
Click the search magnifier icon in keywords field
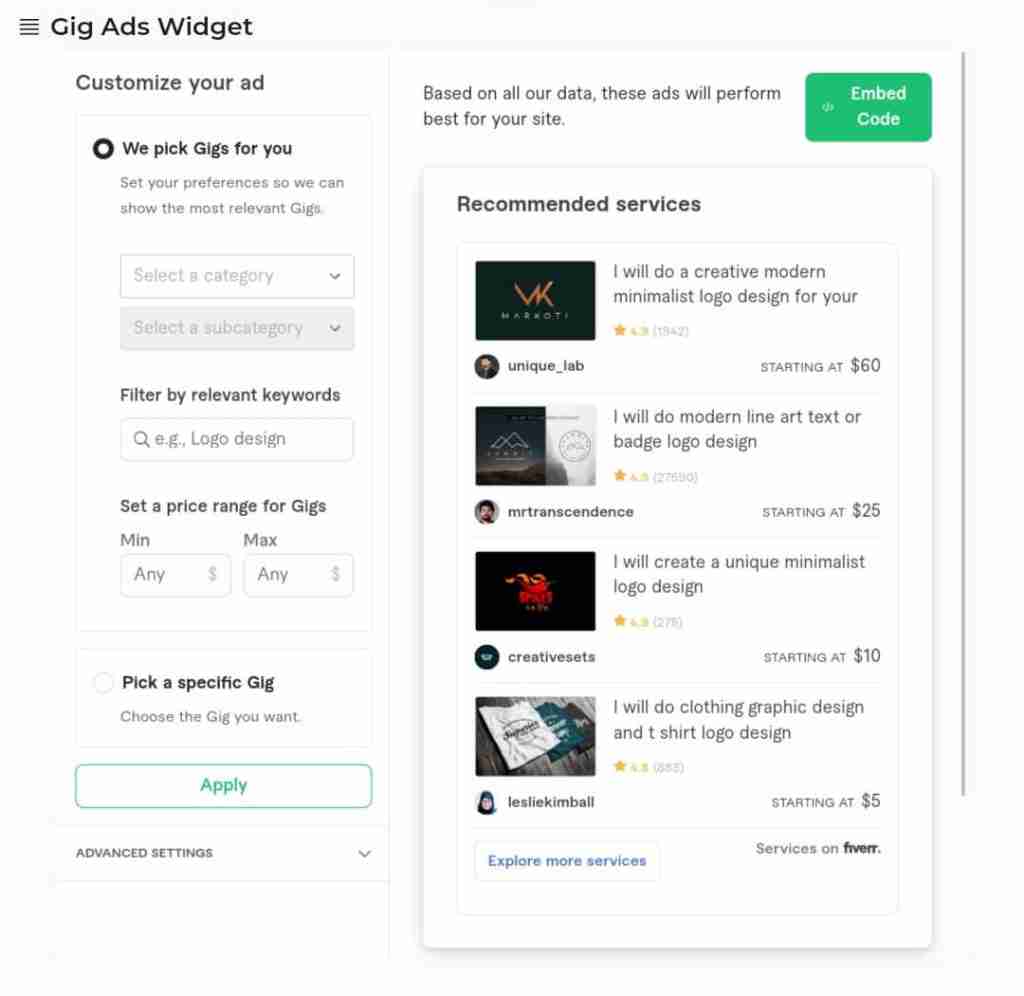141,439
